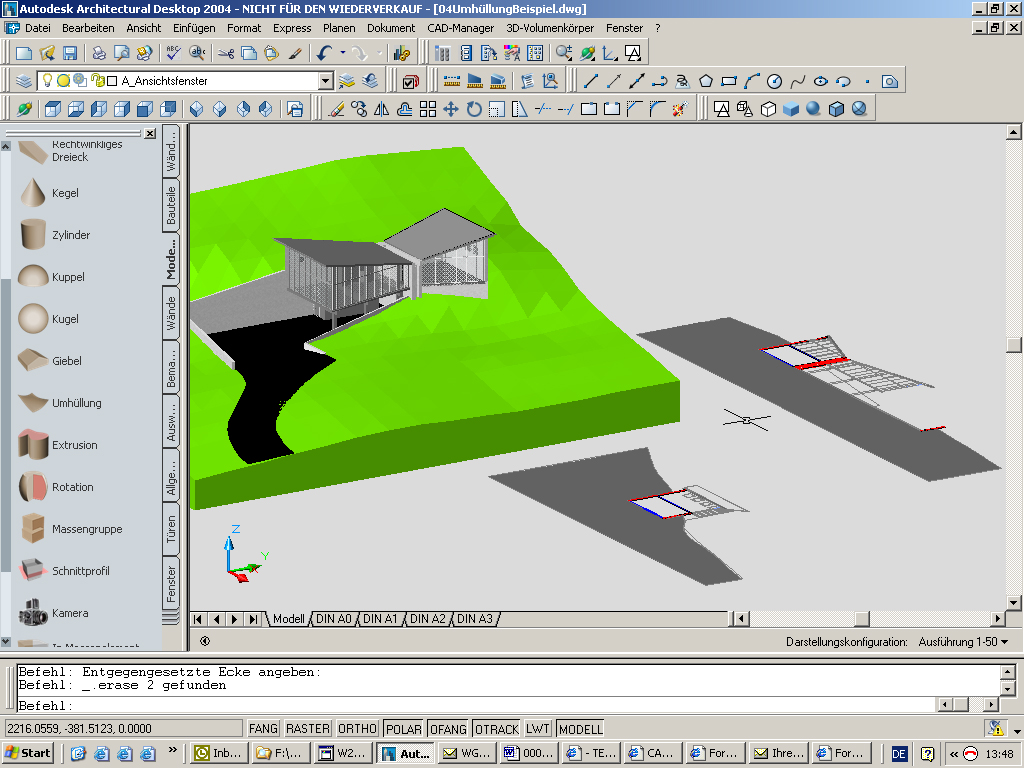Open the 3D-Volumenkörper menu
1024x768 pixels.
pyautogui.click(x=550, y=28)
